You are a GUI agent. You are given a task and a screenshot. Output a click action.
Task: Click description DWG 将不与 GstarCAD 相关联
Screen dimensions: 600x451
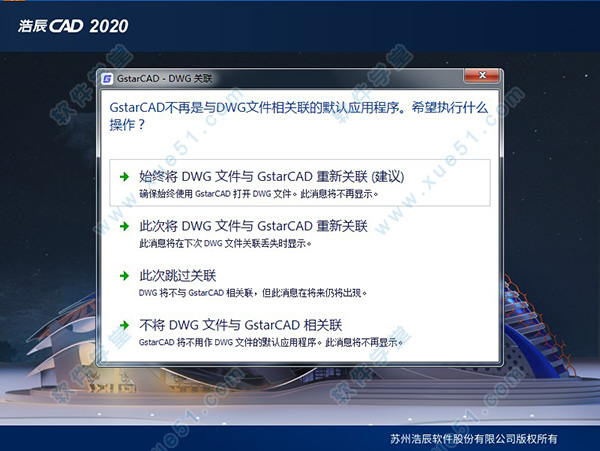click(253, 293)
